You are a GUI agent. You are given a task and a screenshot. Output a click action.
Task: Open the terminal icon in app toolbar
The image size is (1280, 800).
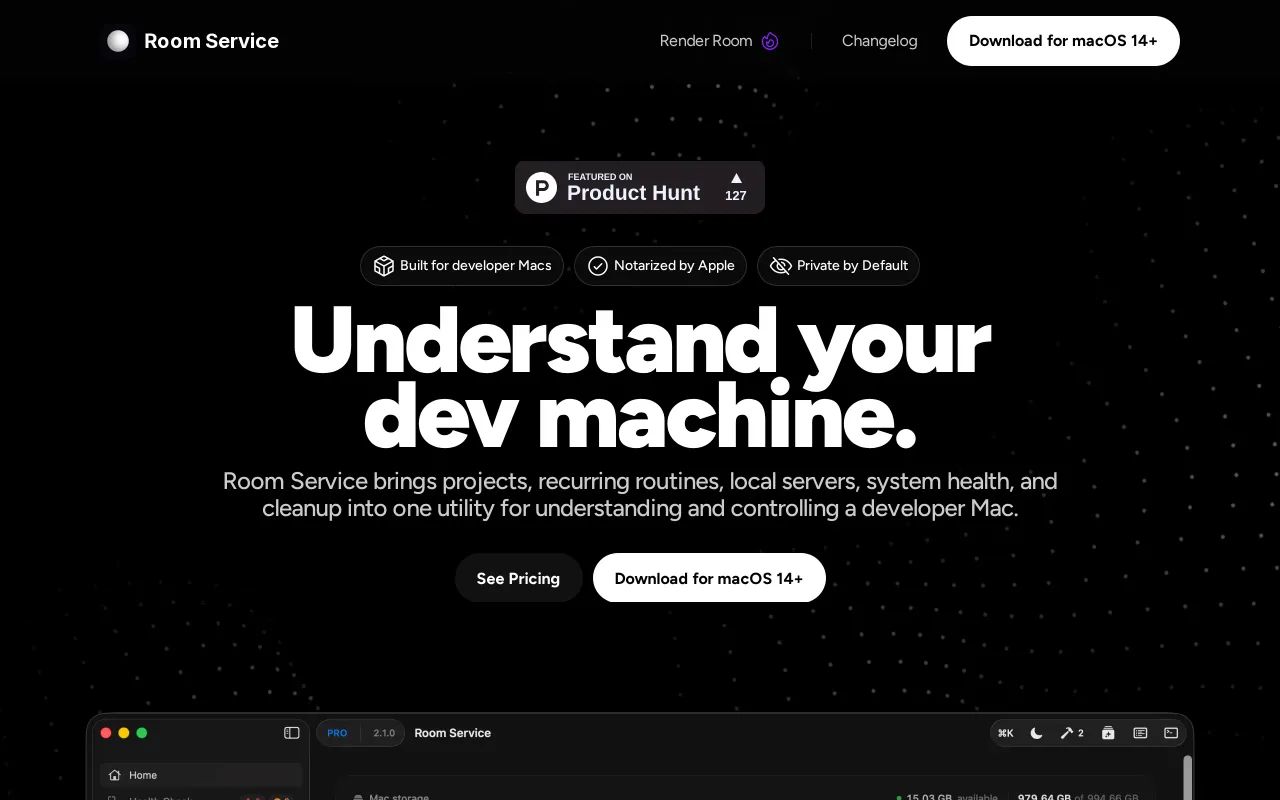tap(1171, 733)
